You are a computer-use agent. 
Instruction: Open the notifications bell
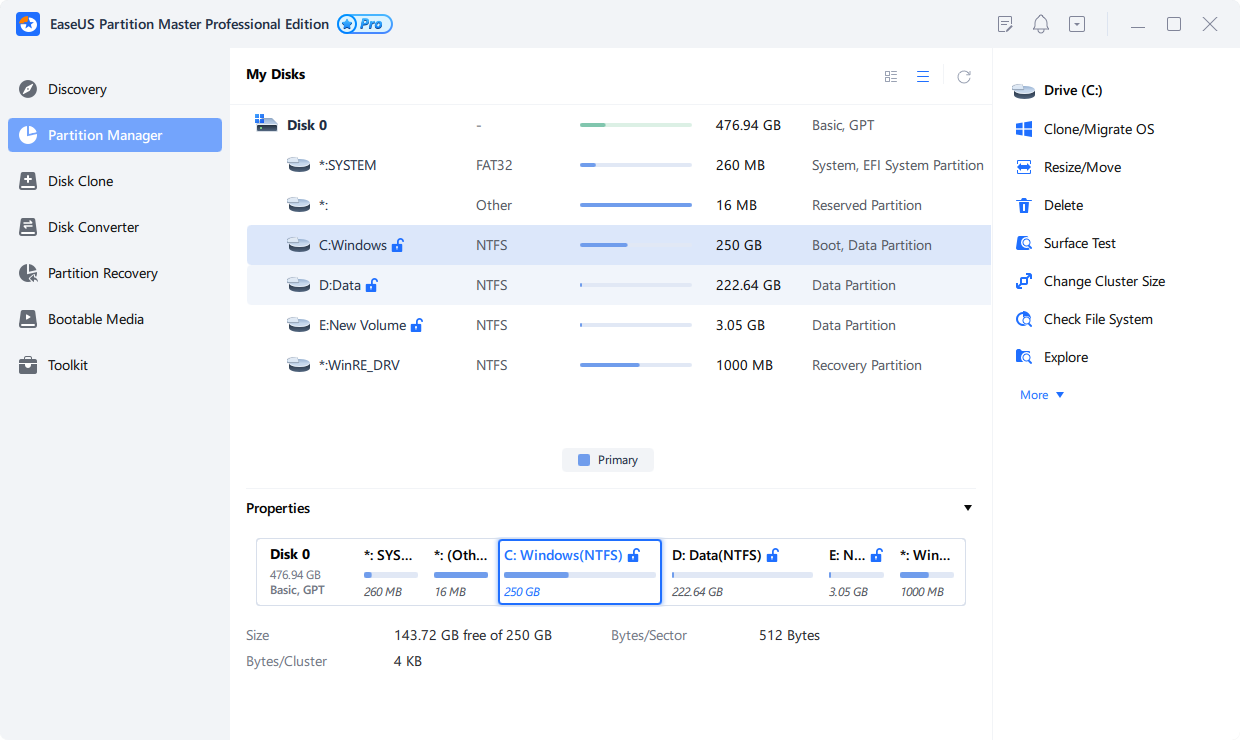[1040, 23]
